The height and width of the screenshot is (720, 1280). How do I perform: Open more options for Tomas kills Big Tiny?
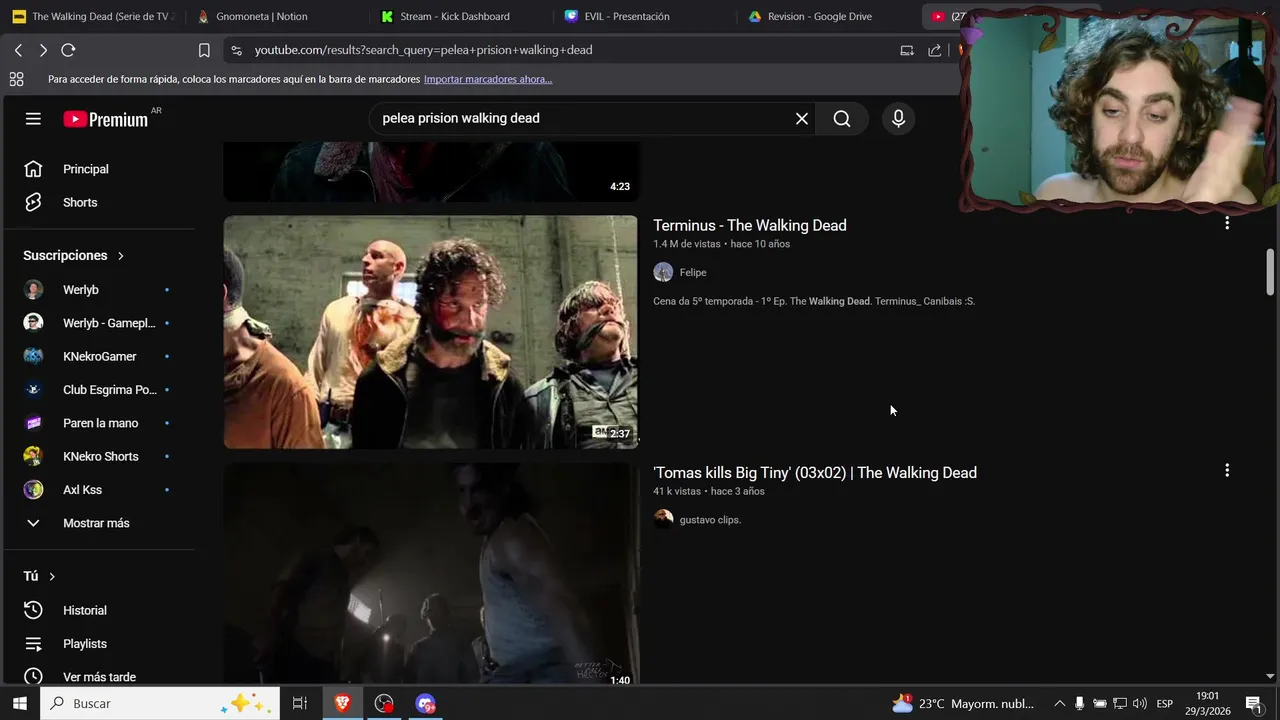1227,470
